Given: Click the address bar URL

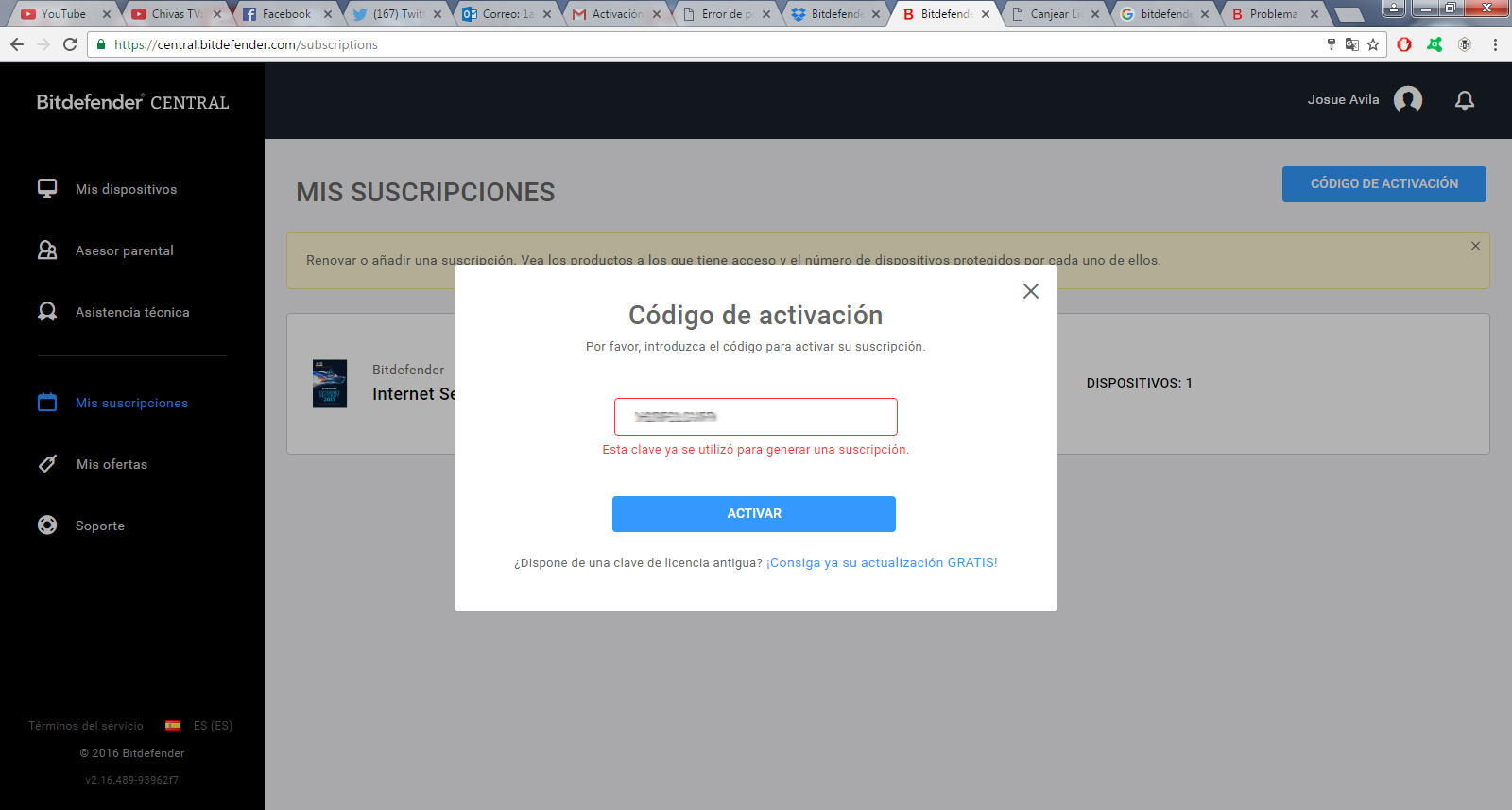Looking at the screenshot, I should point(246,44).
